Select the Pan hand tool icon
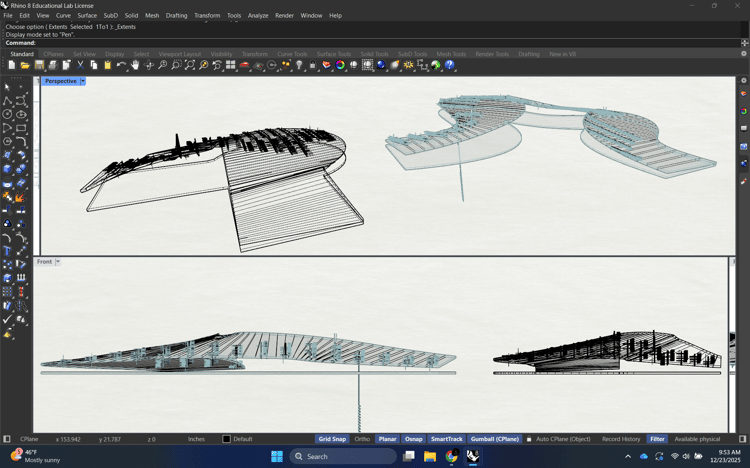750x468 pixels. (135, 65)
